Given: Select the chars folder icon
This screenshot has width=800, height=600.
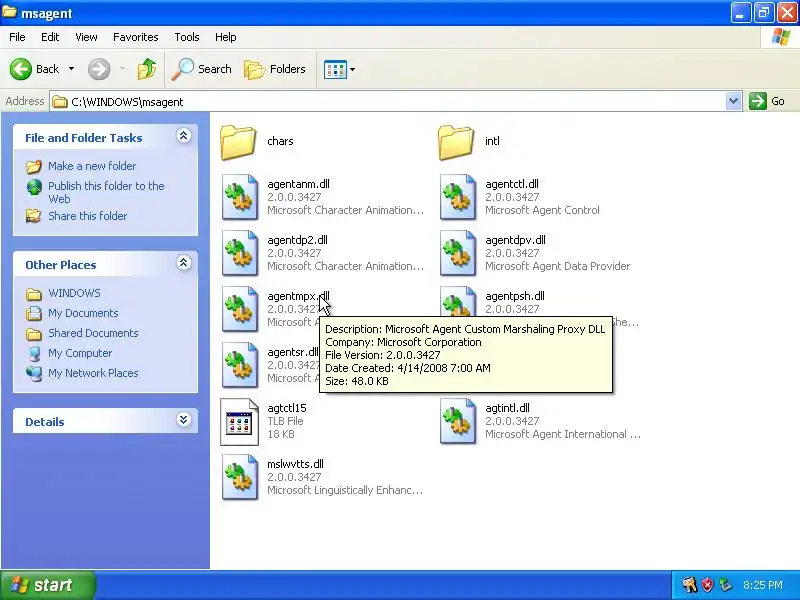Looking at the screenshot, I should (238, 142).
